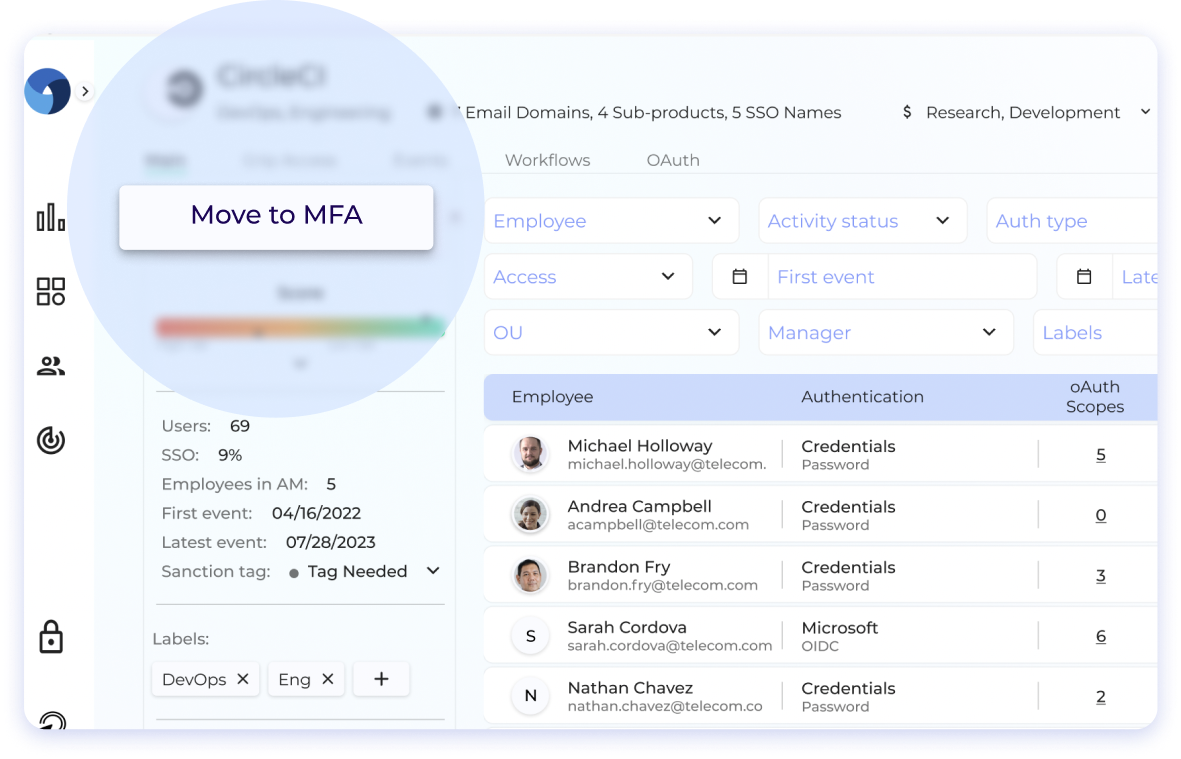Expand the sidebar with the chevron arrow

tap(85, 91)
